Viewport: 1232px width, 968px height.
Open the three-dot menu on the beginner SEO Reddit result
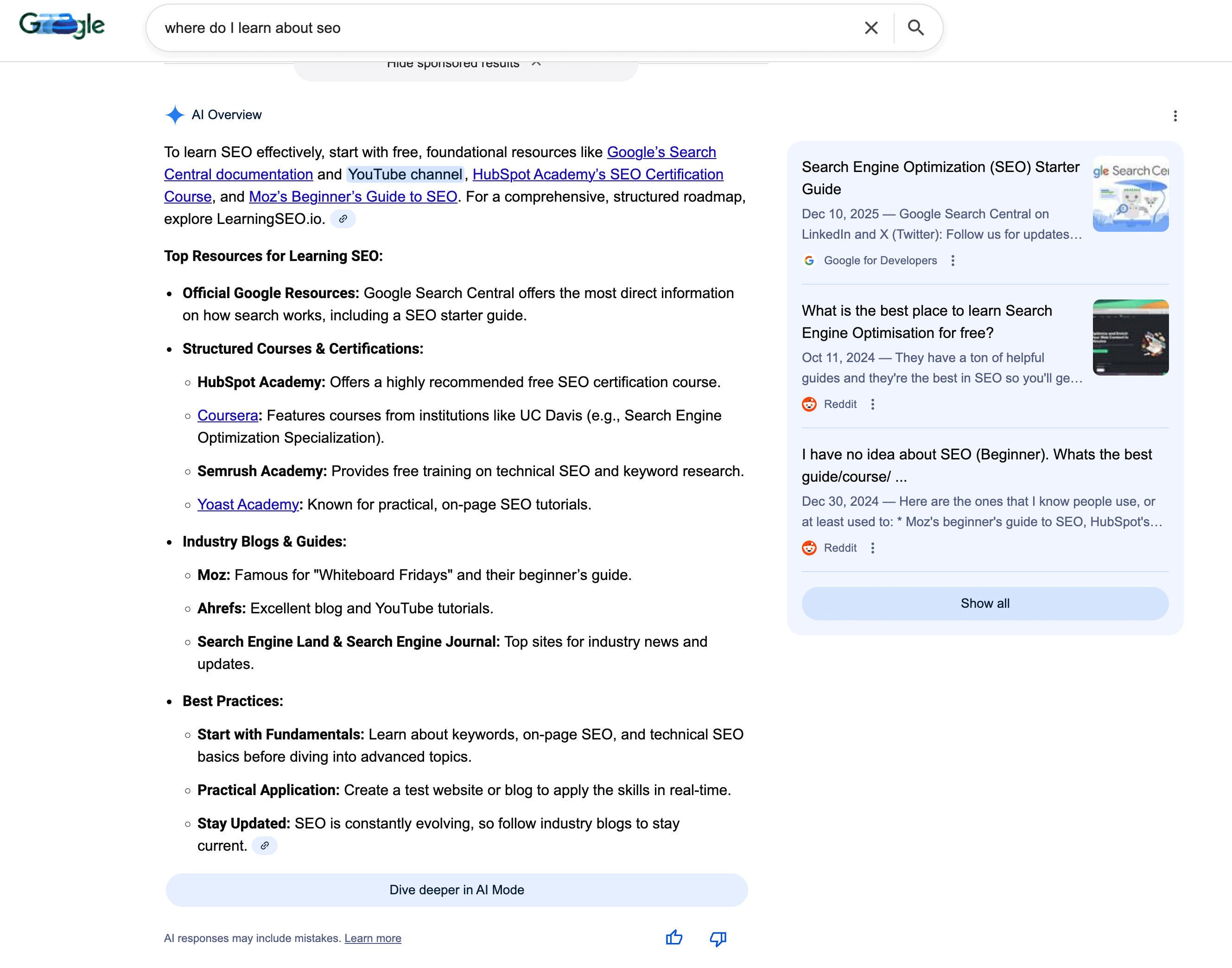click(873, 548)
